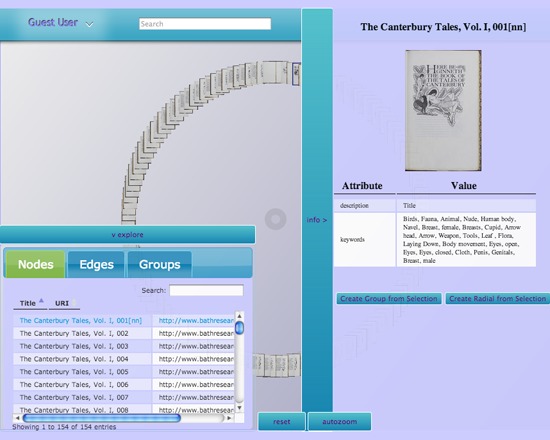Screen dimensions: 550x440
Task: Click Create Group from Selection button
Action: tap(389, 299)
